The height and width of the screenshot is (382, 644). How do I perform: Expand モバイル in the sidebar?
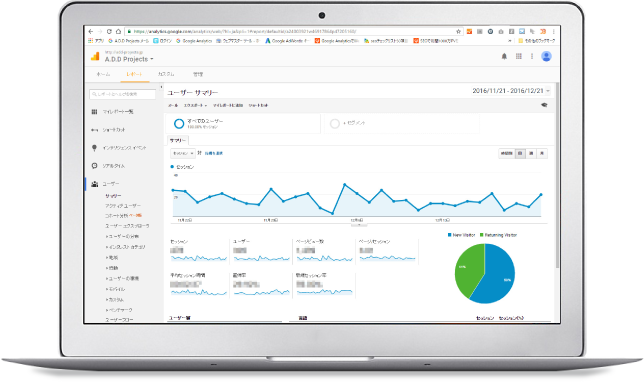coord(115,289)
